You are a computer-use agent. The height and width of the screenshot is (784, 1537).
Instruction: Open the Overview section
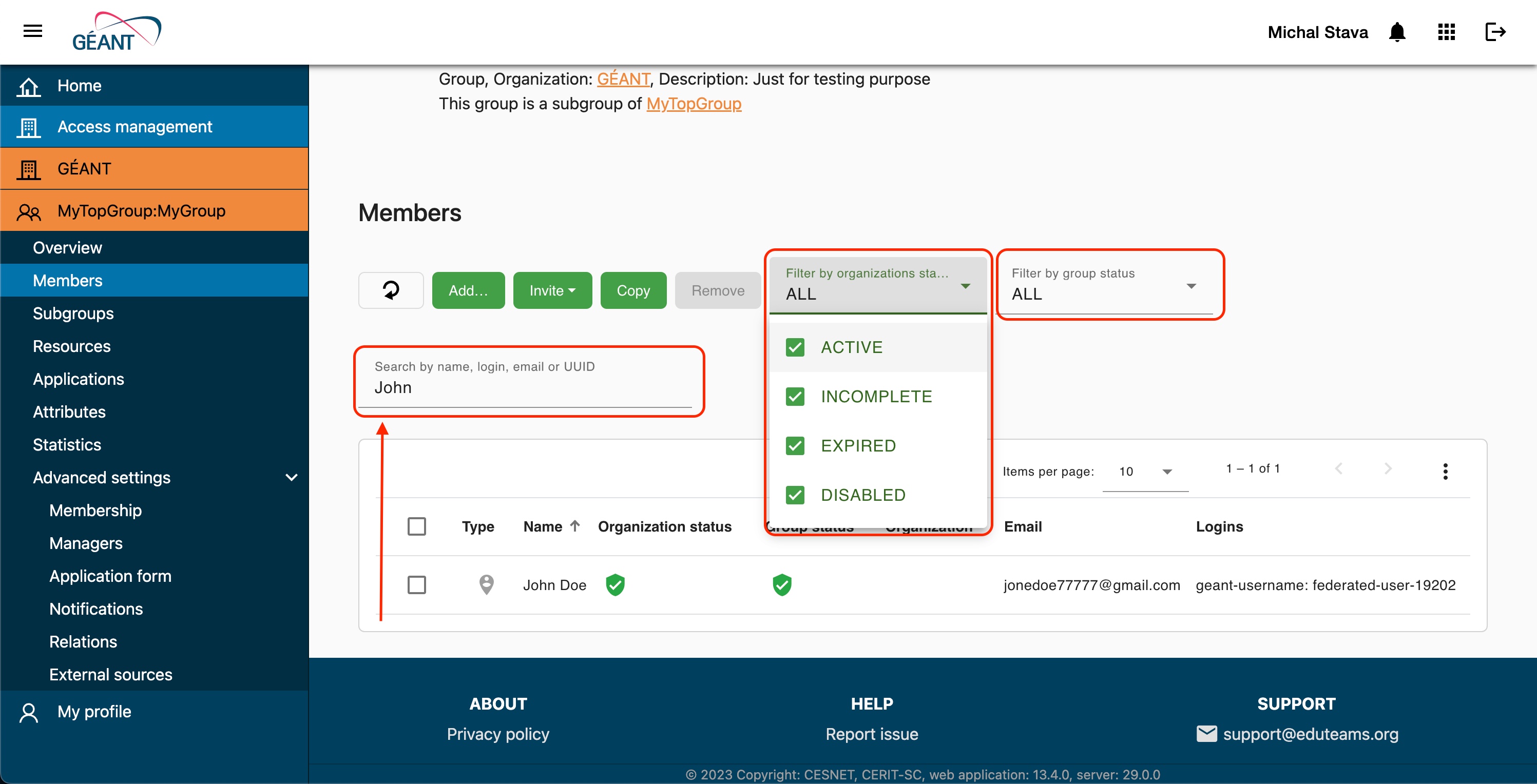(155, 247)
